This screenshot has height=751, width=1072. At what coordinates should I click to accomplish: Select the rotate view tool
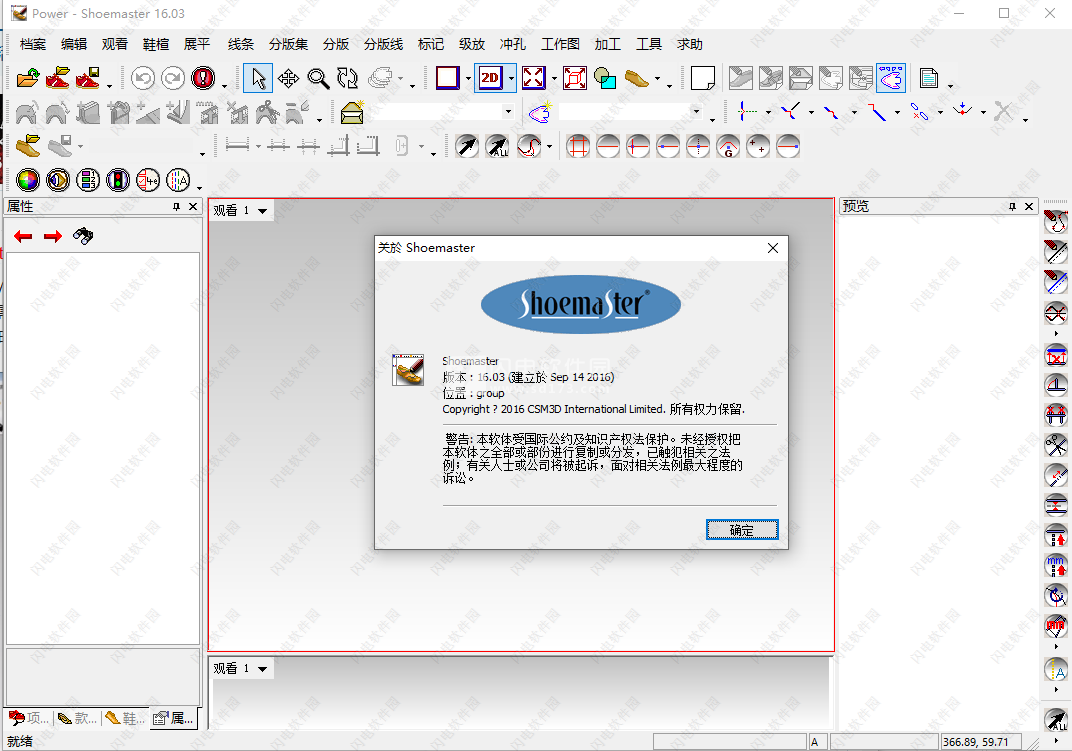[347, 78]
